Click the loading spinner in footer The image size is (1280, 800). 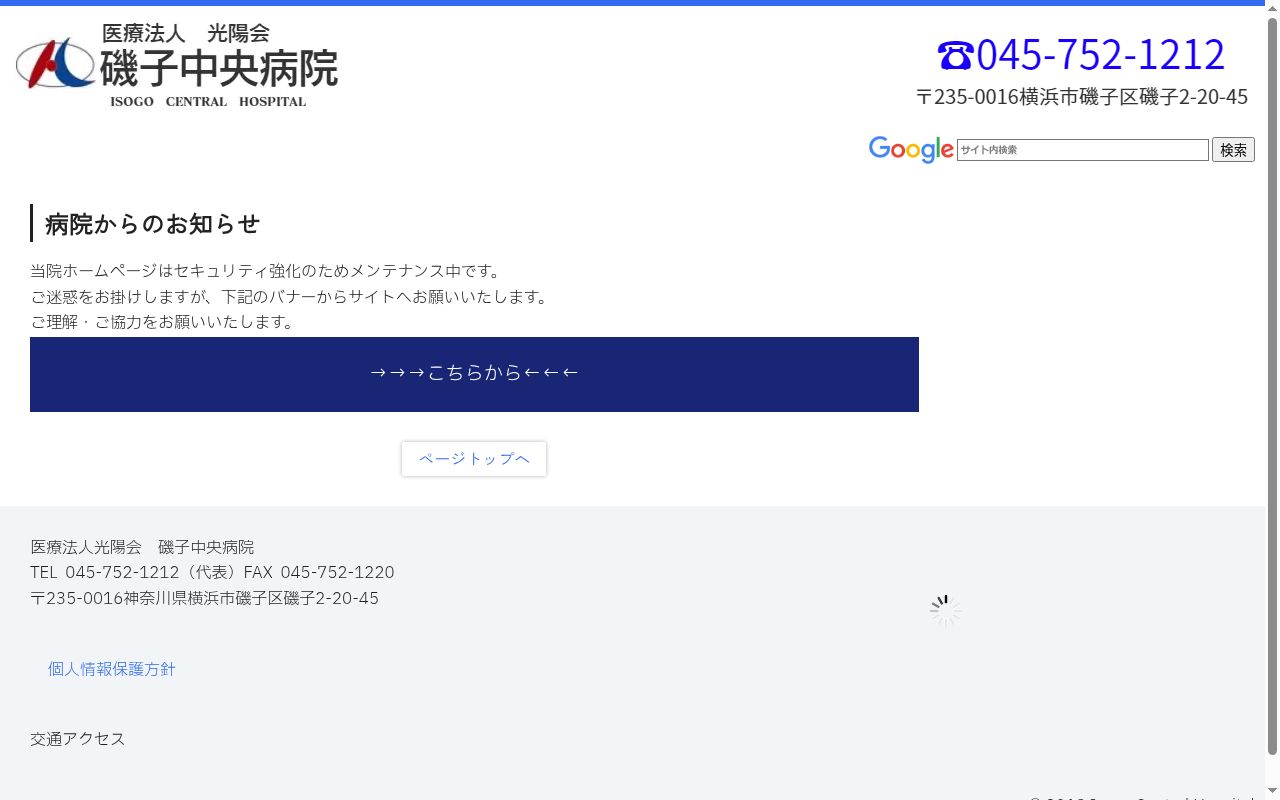tap(945, 611)
